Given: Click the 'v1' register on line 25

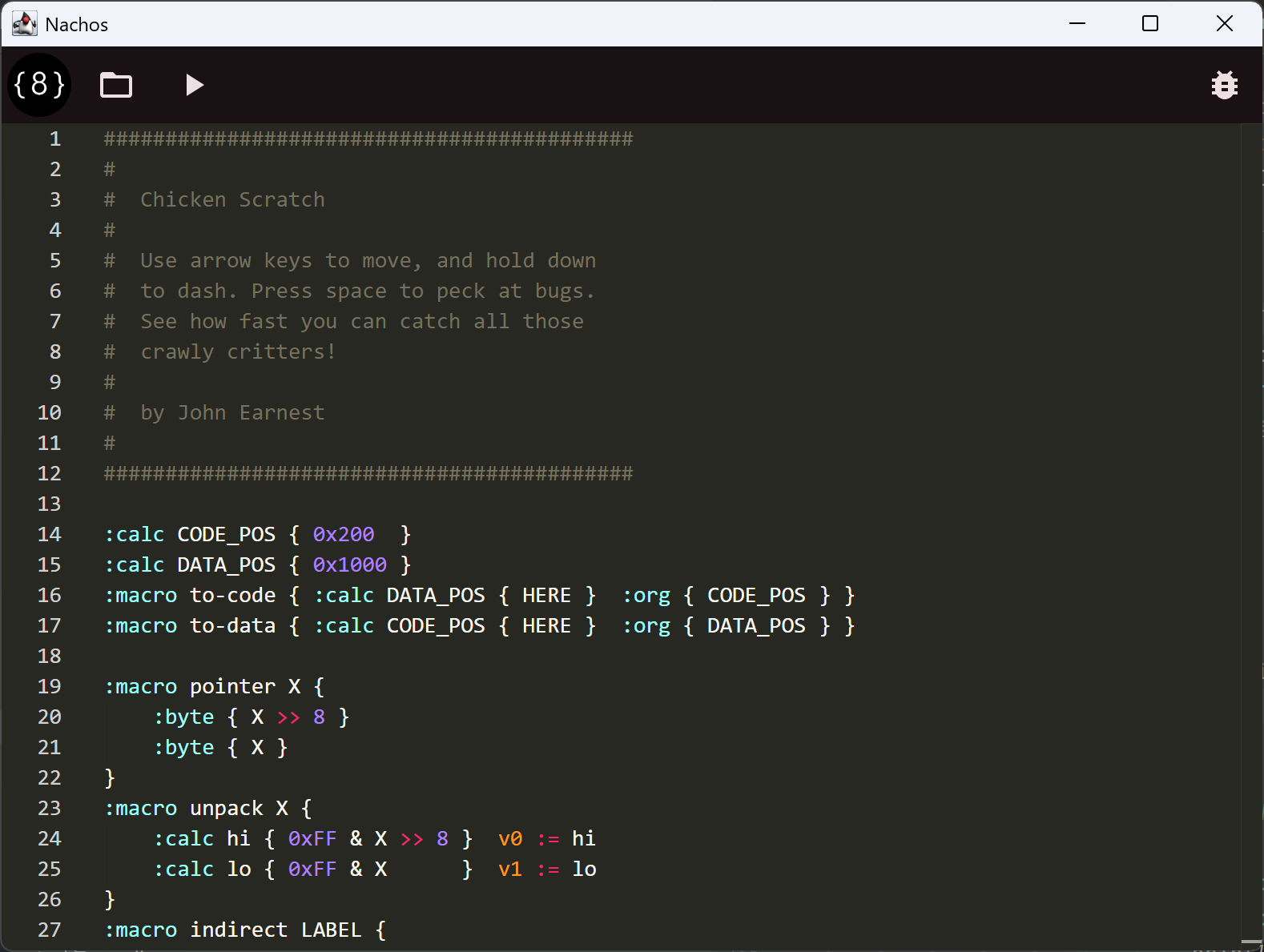Looking at the screenshot, I should tap(510, 869).
